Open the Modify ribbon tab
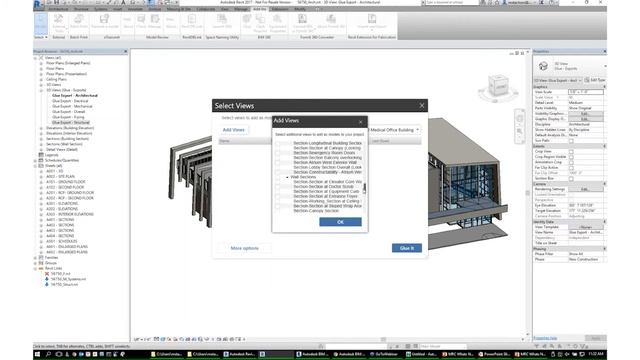The width and height of the screenshot is (640, 360). pyautogui.click(x=300, y=9)
